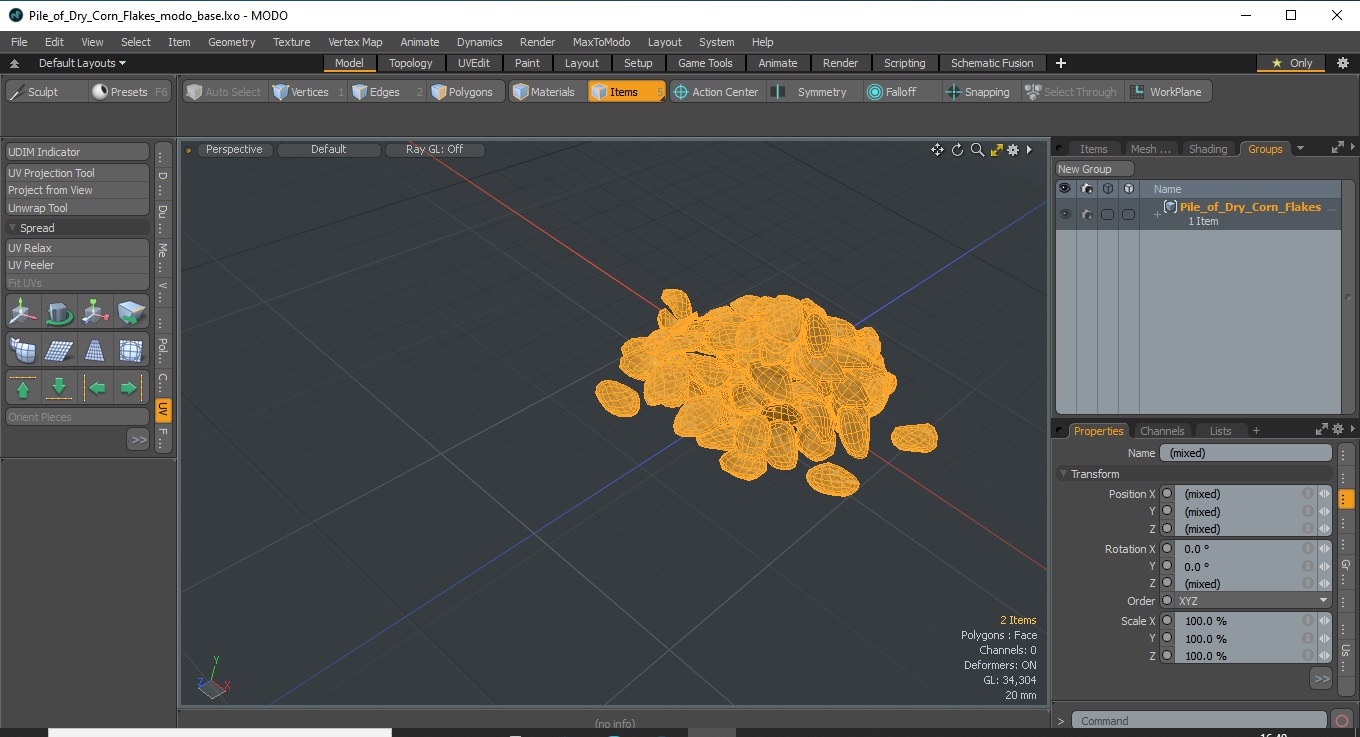1360x737 pixels.
Task: Toggle Vertices selection mode
Action: 309,92
